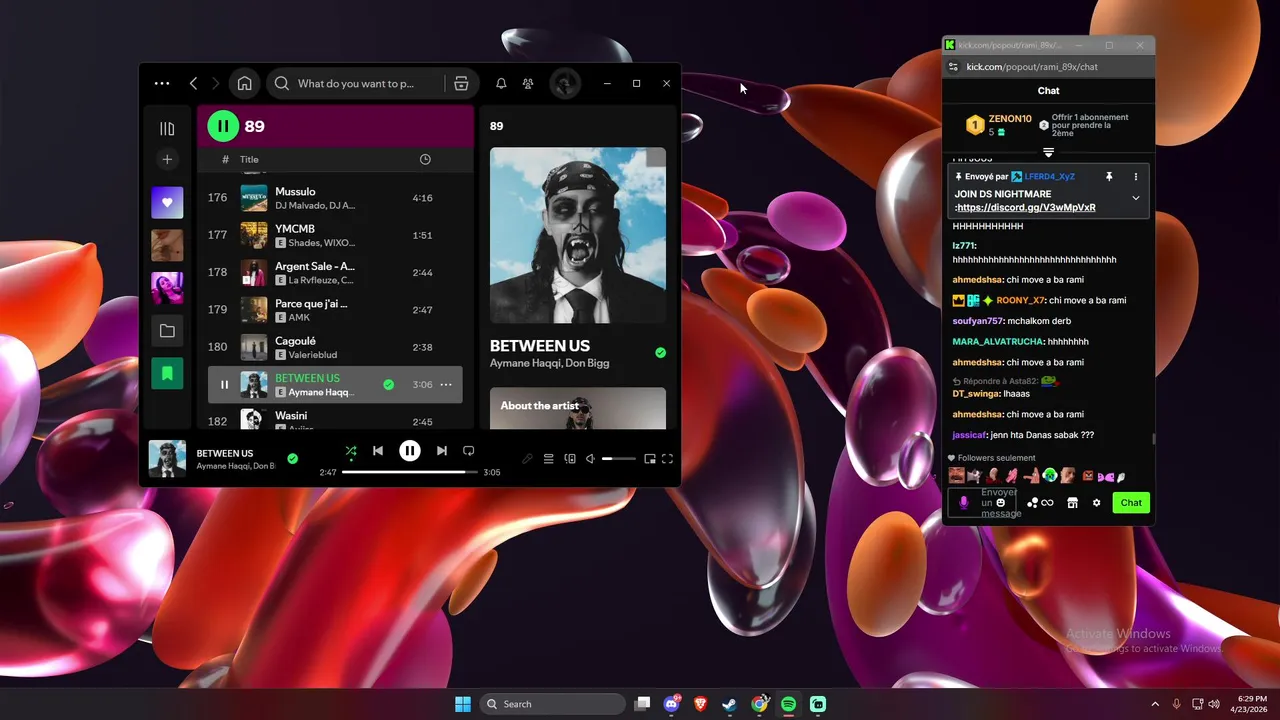This screenshot has height=720, width=1280.
Task: Go to the previous track
Action: (x=378, y=451)
